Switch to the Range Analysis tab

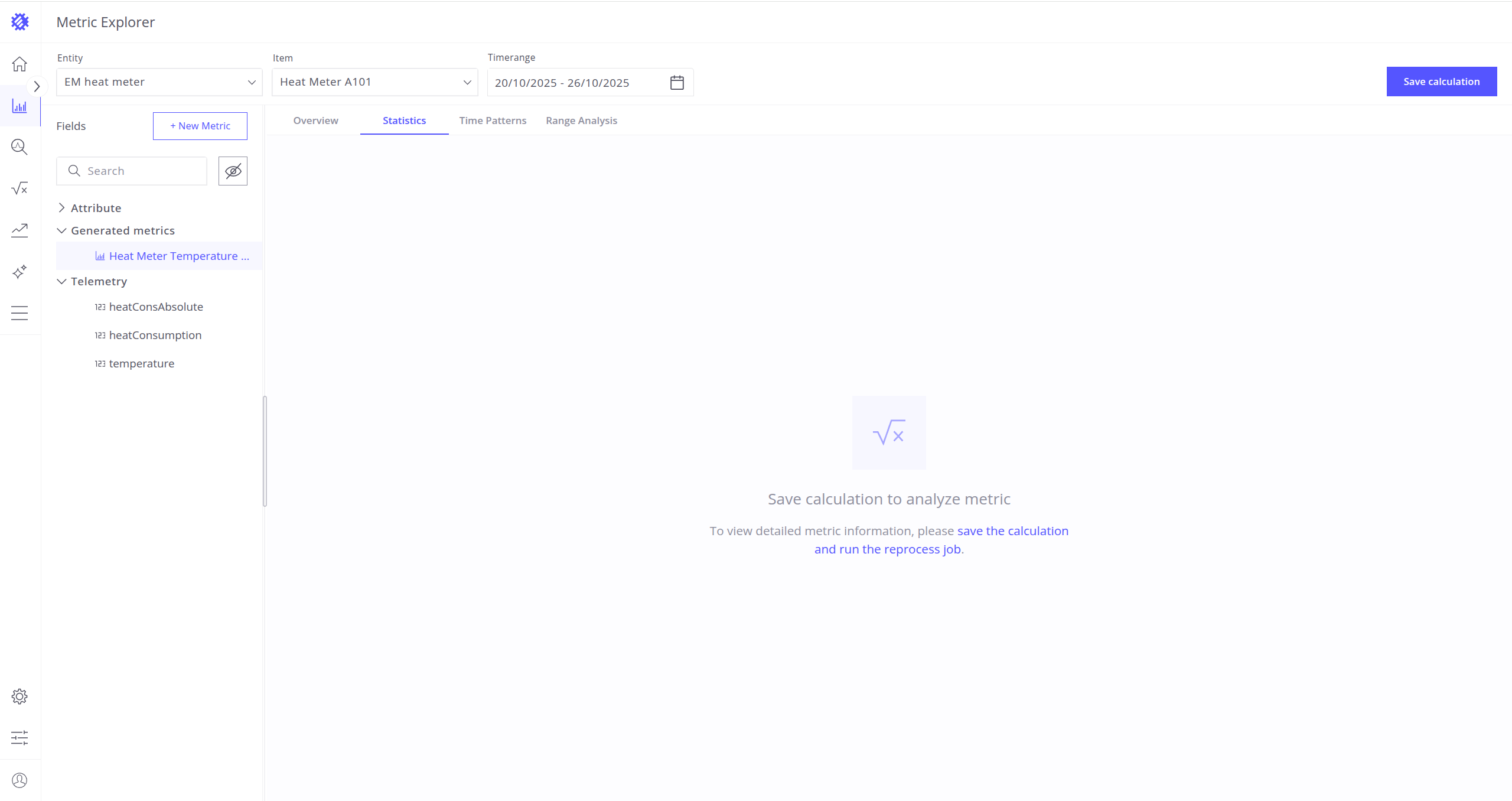(581, 121)
